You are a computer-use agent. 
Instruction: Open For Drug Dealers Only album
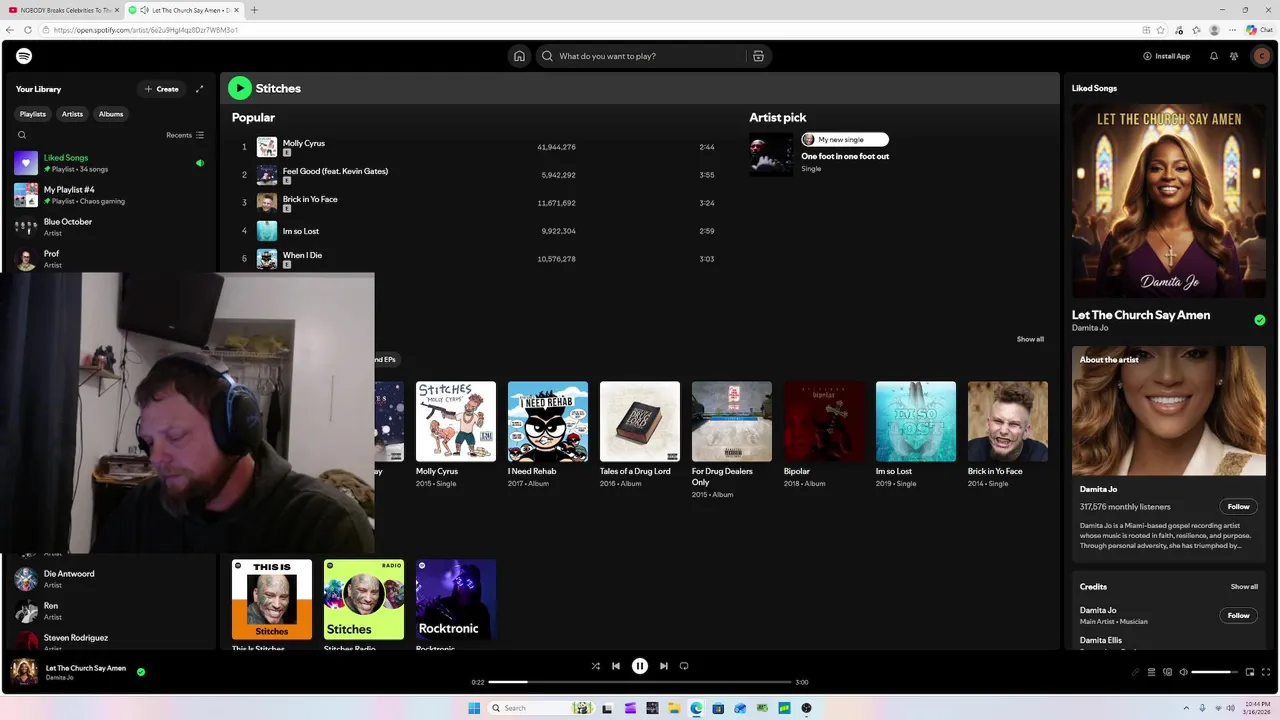click(x=732, y=421)
